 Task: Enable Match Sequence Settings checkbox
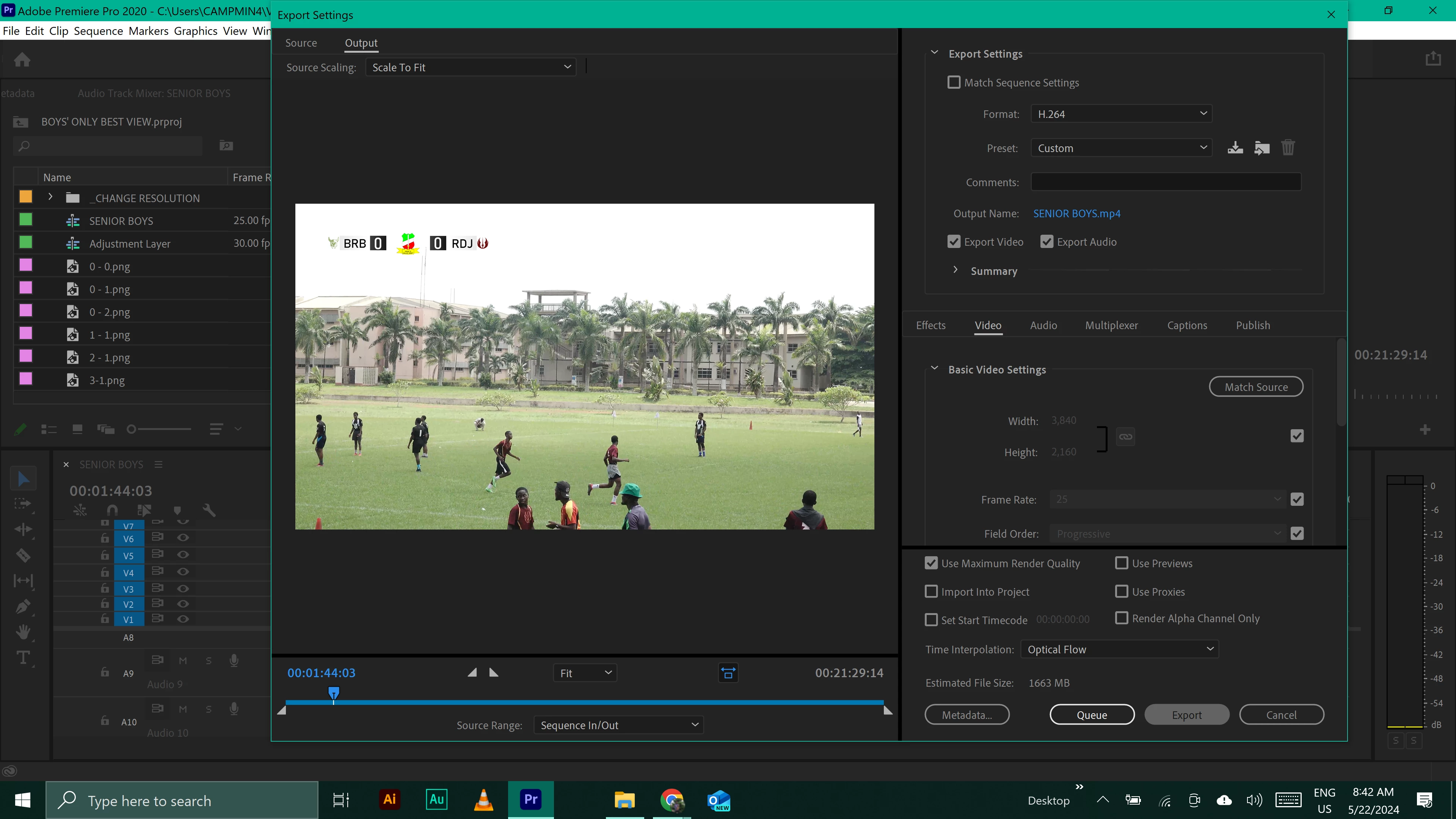tap(954, 83)
